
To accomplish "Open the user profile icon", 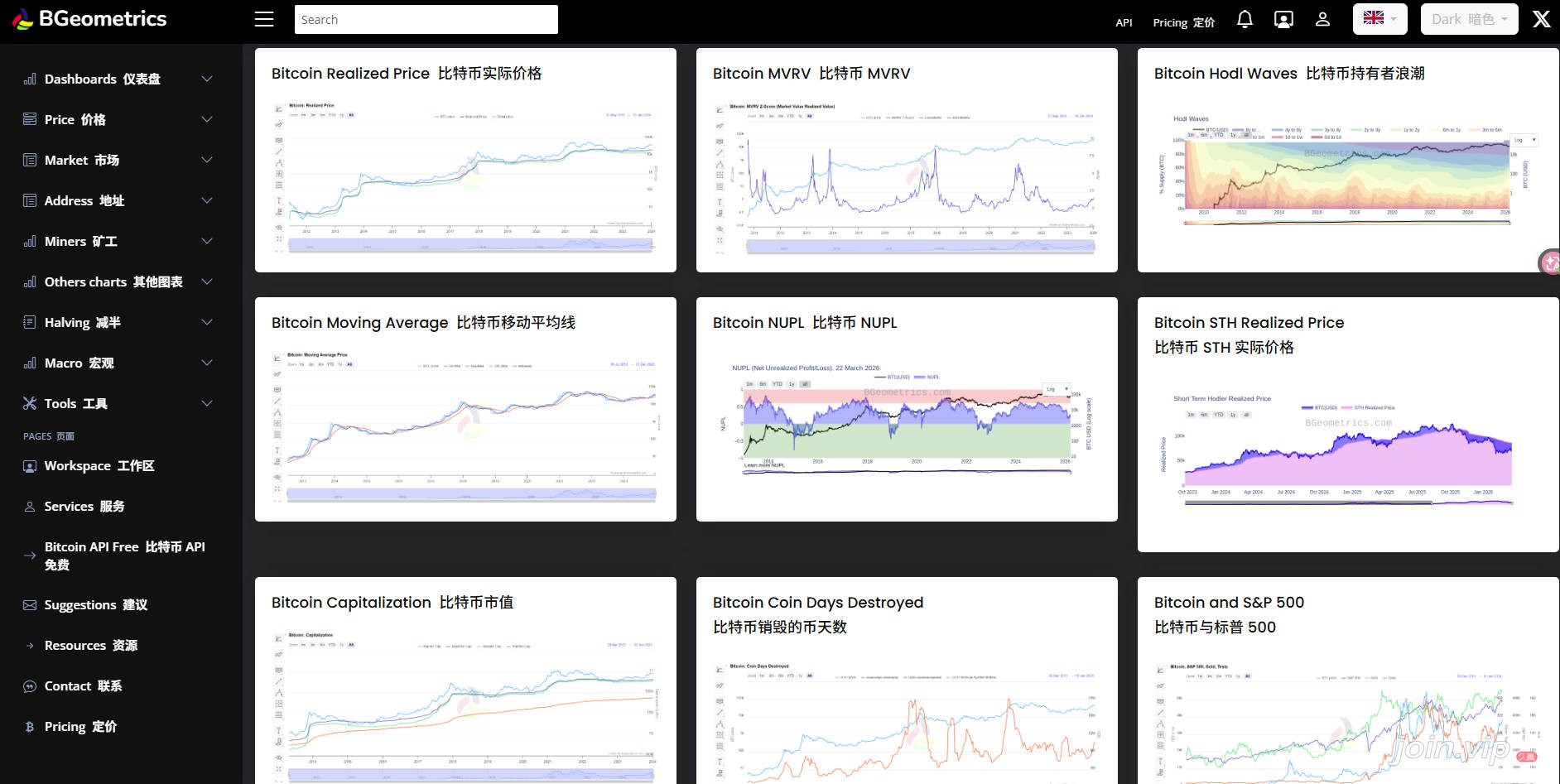I will click(1322, 19).
